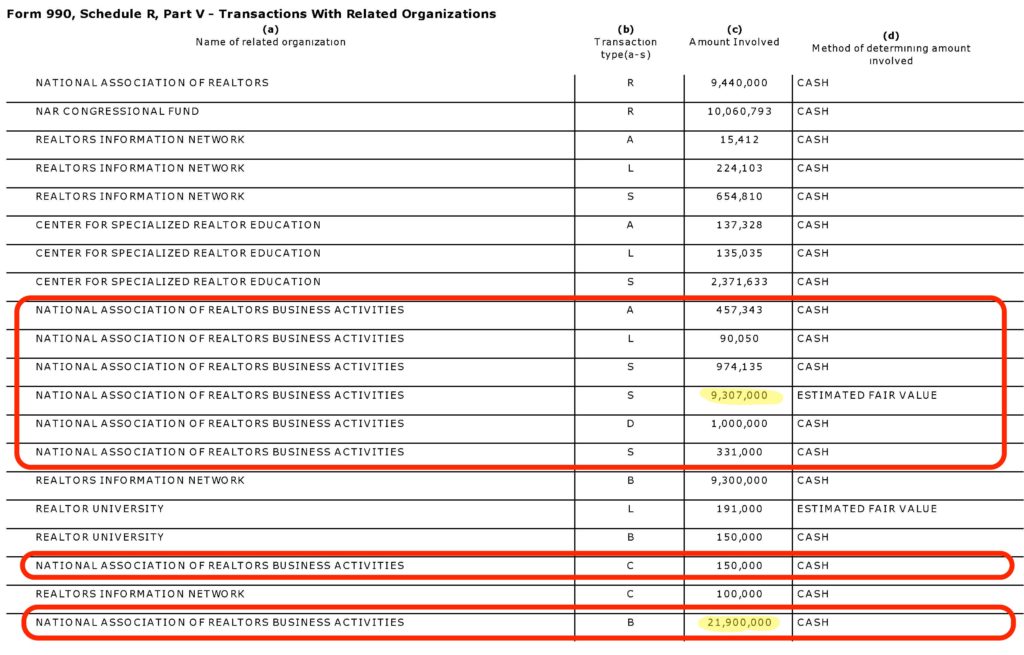This screenshot has height=655, width=1024.
Task: Click Business Activities name in the 1,000,000 row
Action: [x=220, y=424]
